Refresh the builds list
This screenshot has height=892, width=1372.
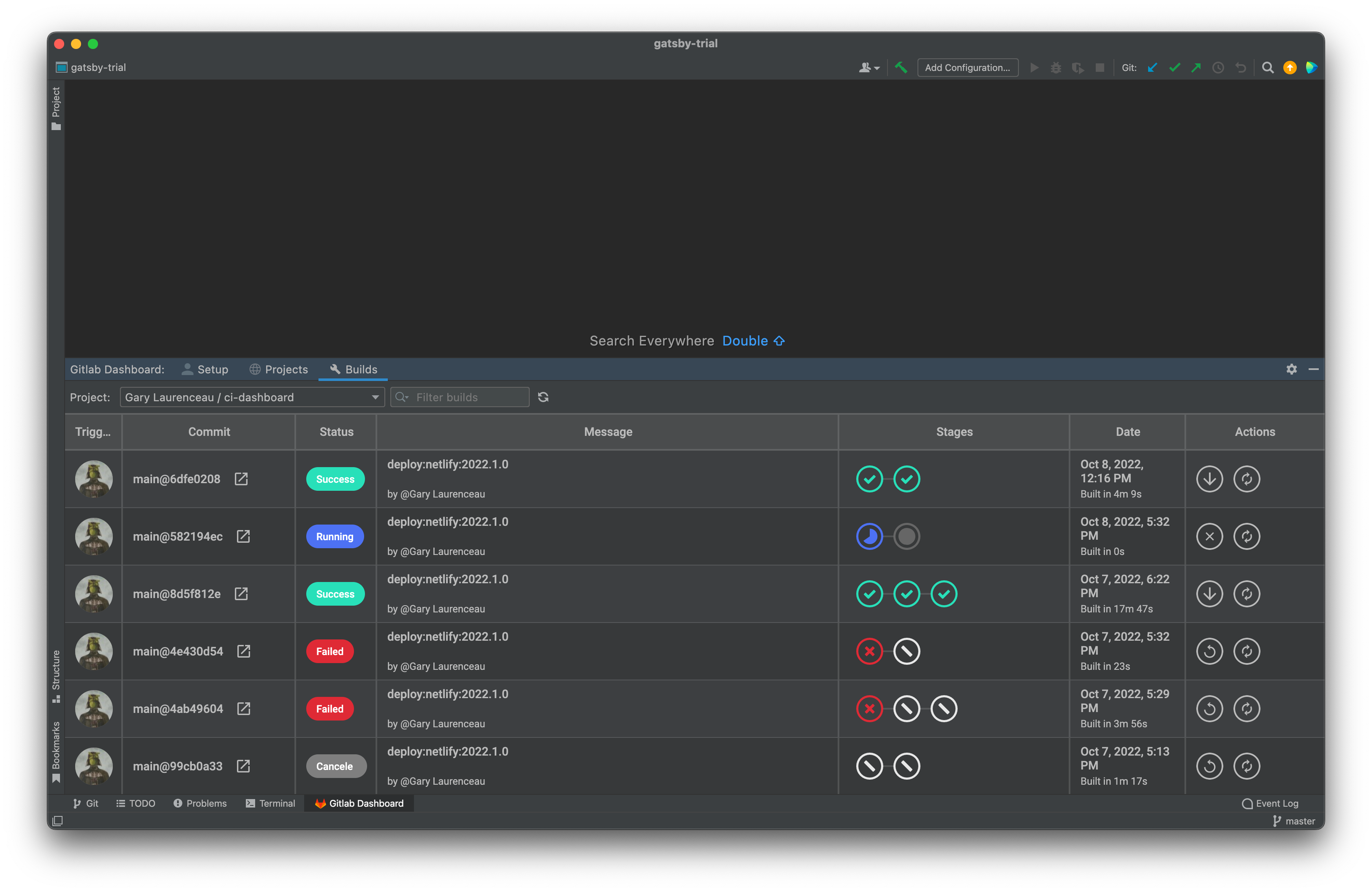click(x=543, y=397)
